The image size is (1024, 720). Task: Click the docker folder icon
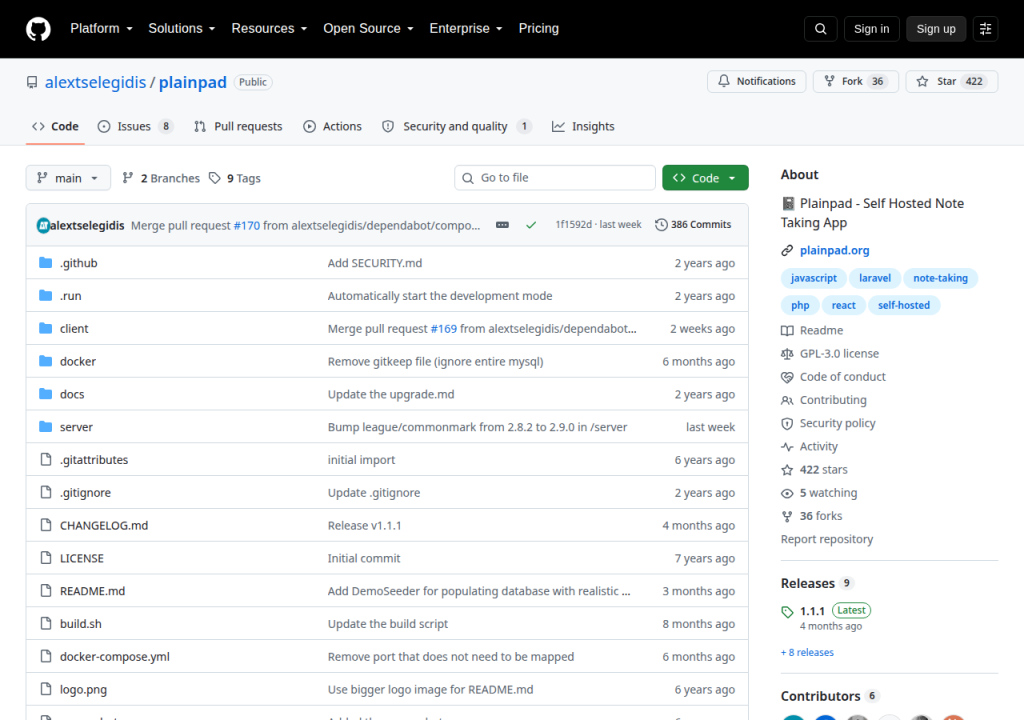click(x=45, y=361)
